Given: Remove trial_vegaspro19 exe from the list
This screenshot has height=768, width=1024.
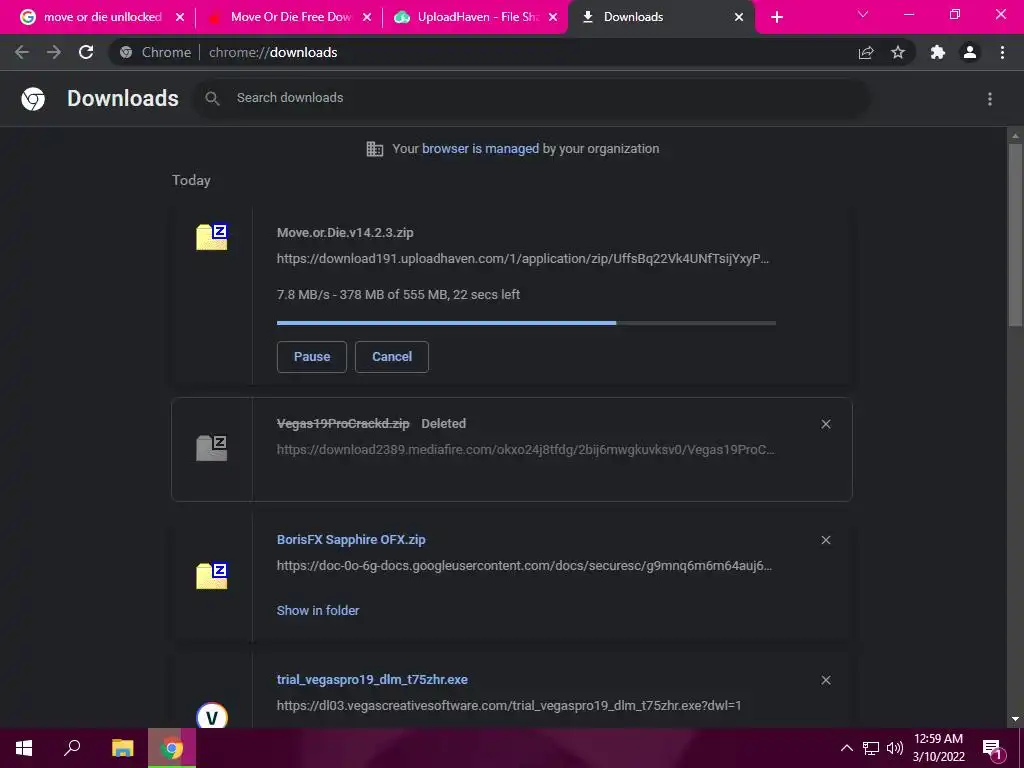Looking at the screenshot, I should point(826,680).
